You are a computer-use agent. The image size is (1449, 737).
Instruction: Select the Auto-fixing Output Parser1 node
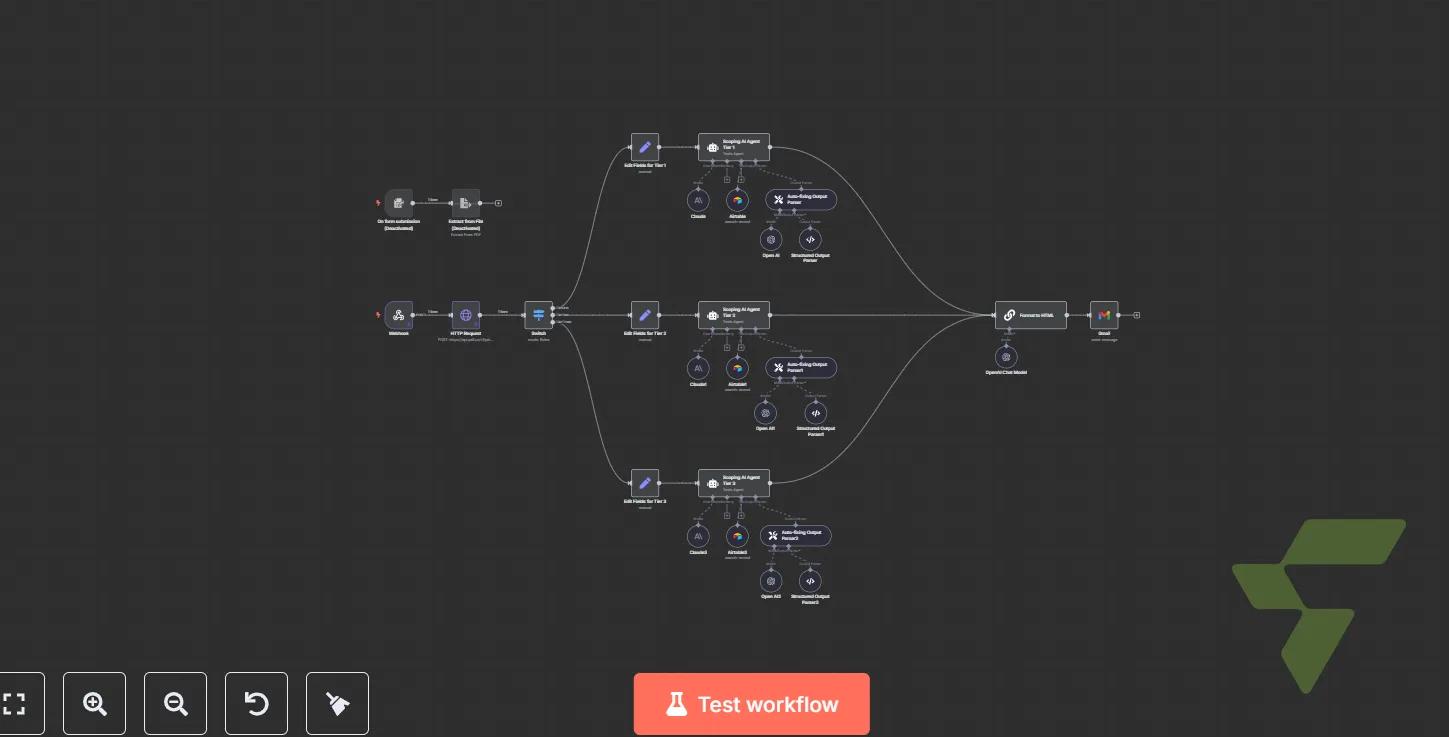click(801, 368)
